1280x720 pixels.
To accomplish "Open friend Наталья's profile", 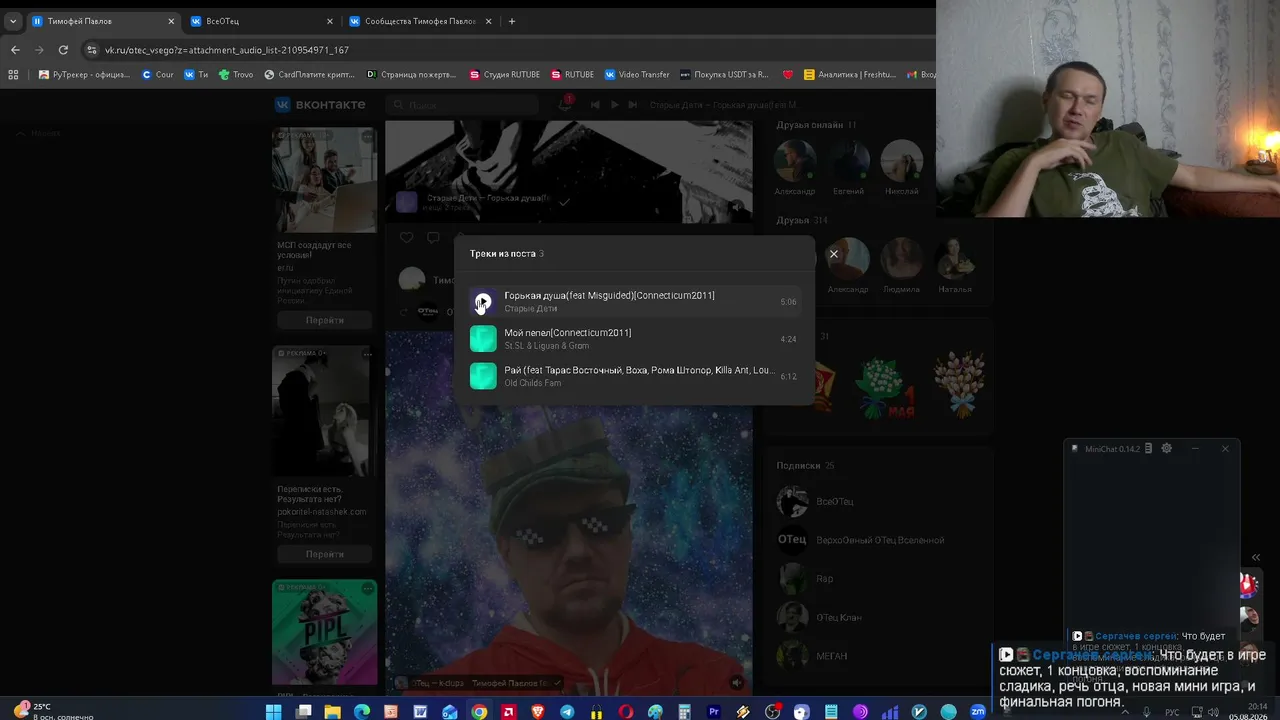I will (x=955, y=258).
